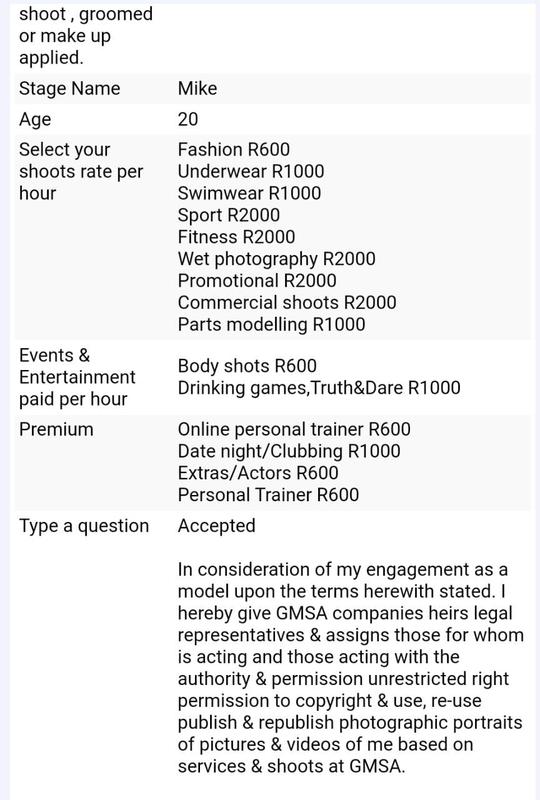Click the Type a question label

tap(84, 527)
